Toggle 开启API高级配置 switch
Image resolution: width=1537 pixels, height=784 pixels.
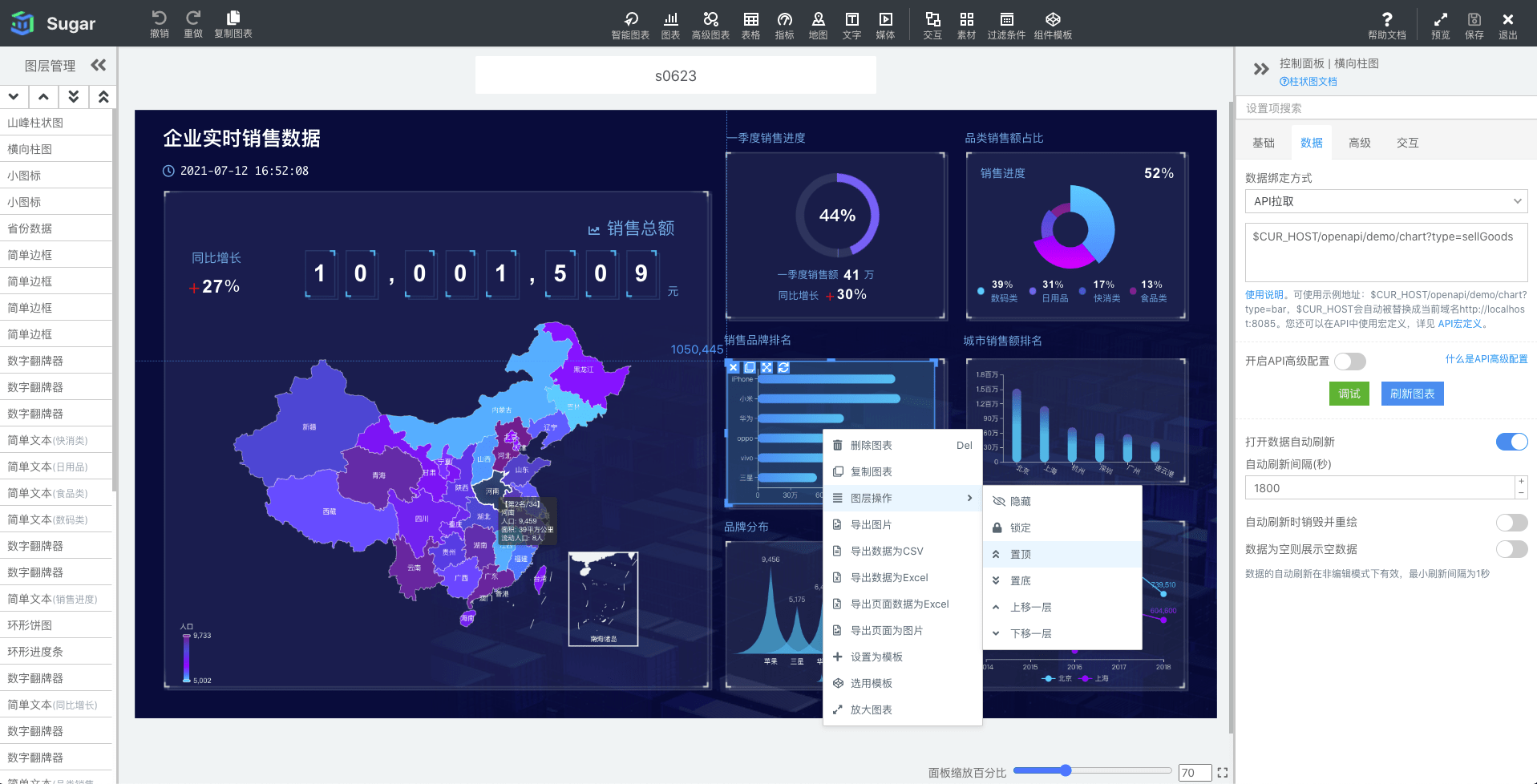point(1350,362)
